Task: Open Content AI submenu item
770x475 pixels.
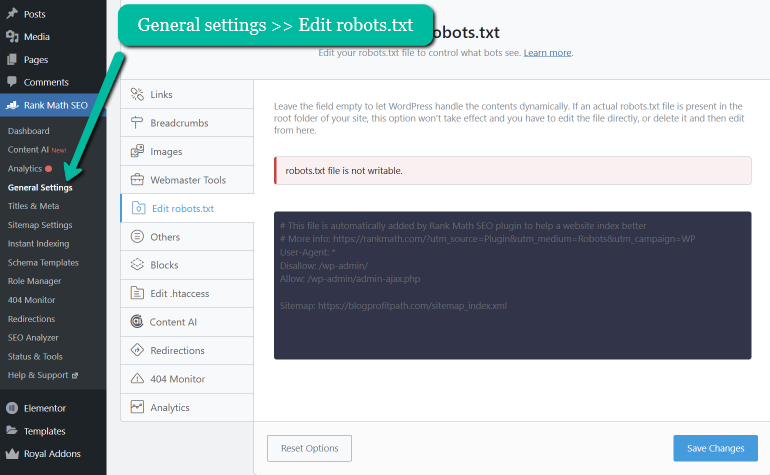Action: pos(28,149)
